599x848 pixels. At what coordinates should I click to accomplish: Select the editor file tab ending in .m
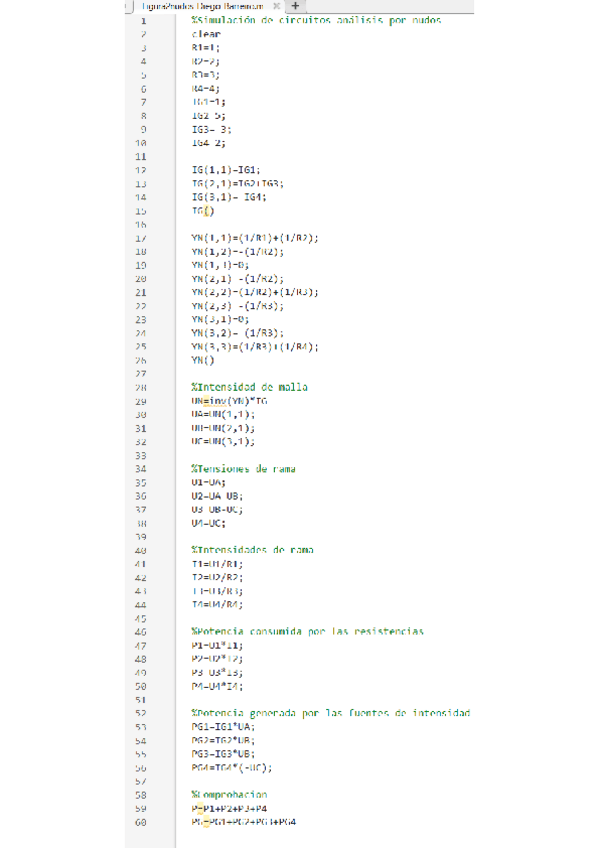coord(202,6)
